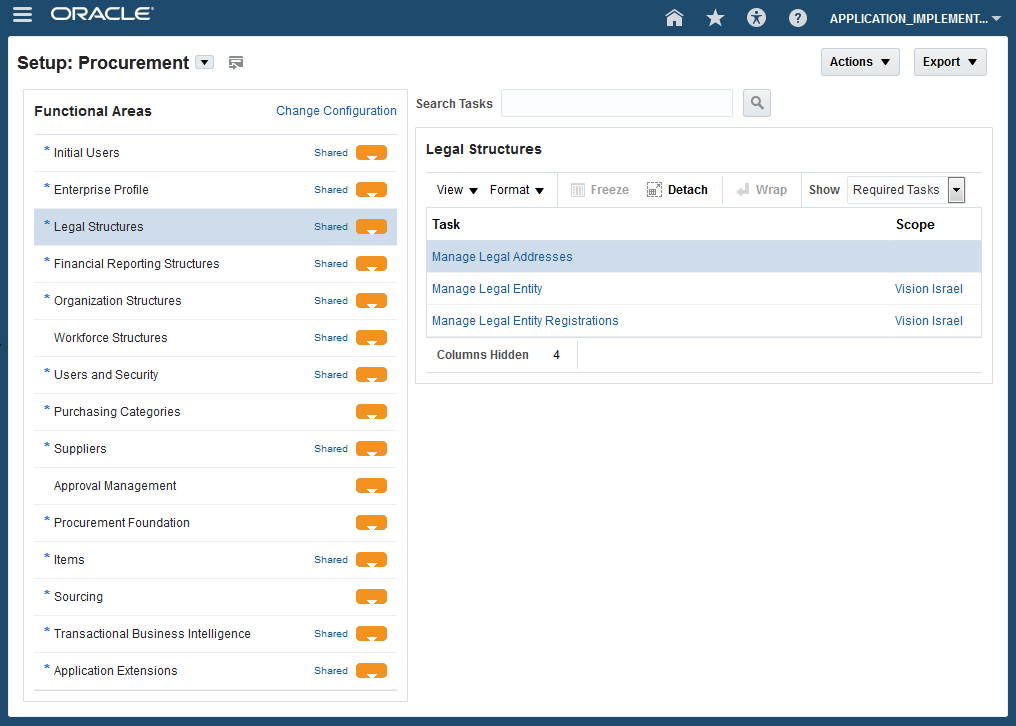Select Financial Reporting Structures functional area
Screen dimensions: 1016x726
(136, 264)
